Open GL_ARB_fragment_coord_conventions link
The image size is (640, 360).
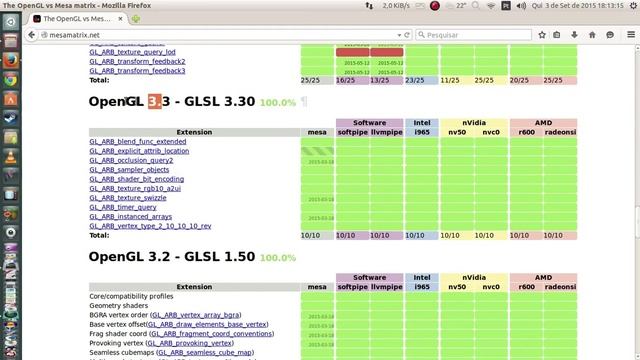coord(211,334)
